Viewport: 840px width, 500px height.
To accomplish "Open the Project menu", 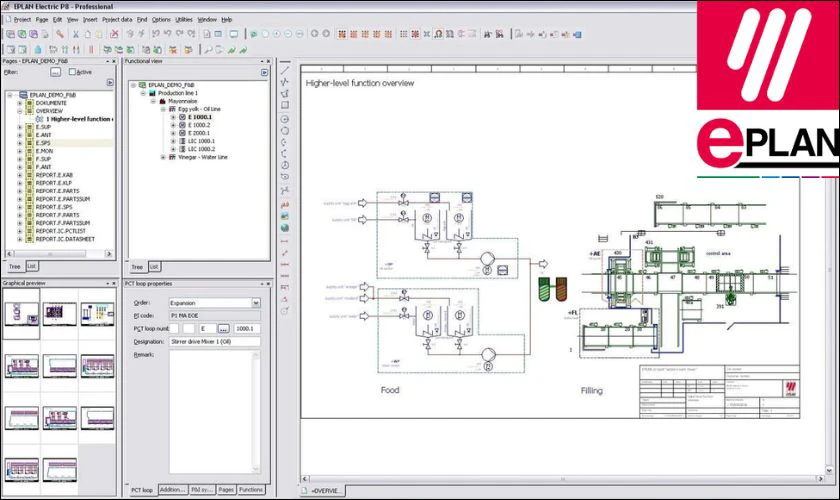I will [x=22, y=19].
